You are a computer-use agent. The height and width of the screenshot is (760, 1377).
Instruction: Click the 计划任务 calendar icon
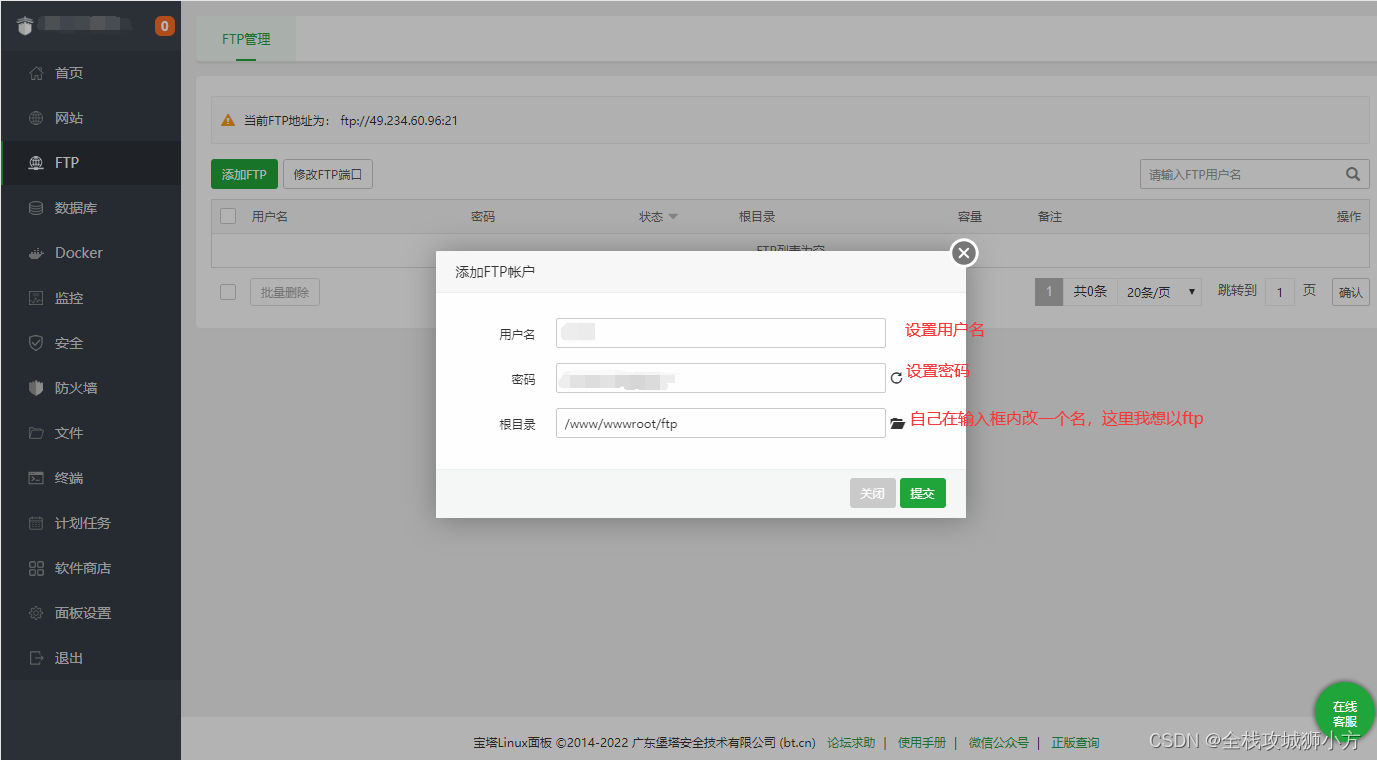pos(36,523)
